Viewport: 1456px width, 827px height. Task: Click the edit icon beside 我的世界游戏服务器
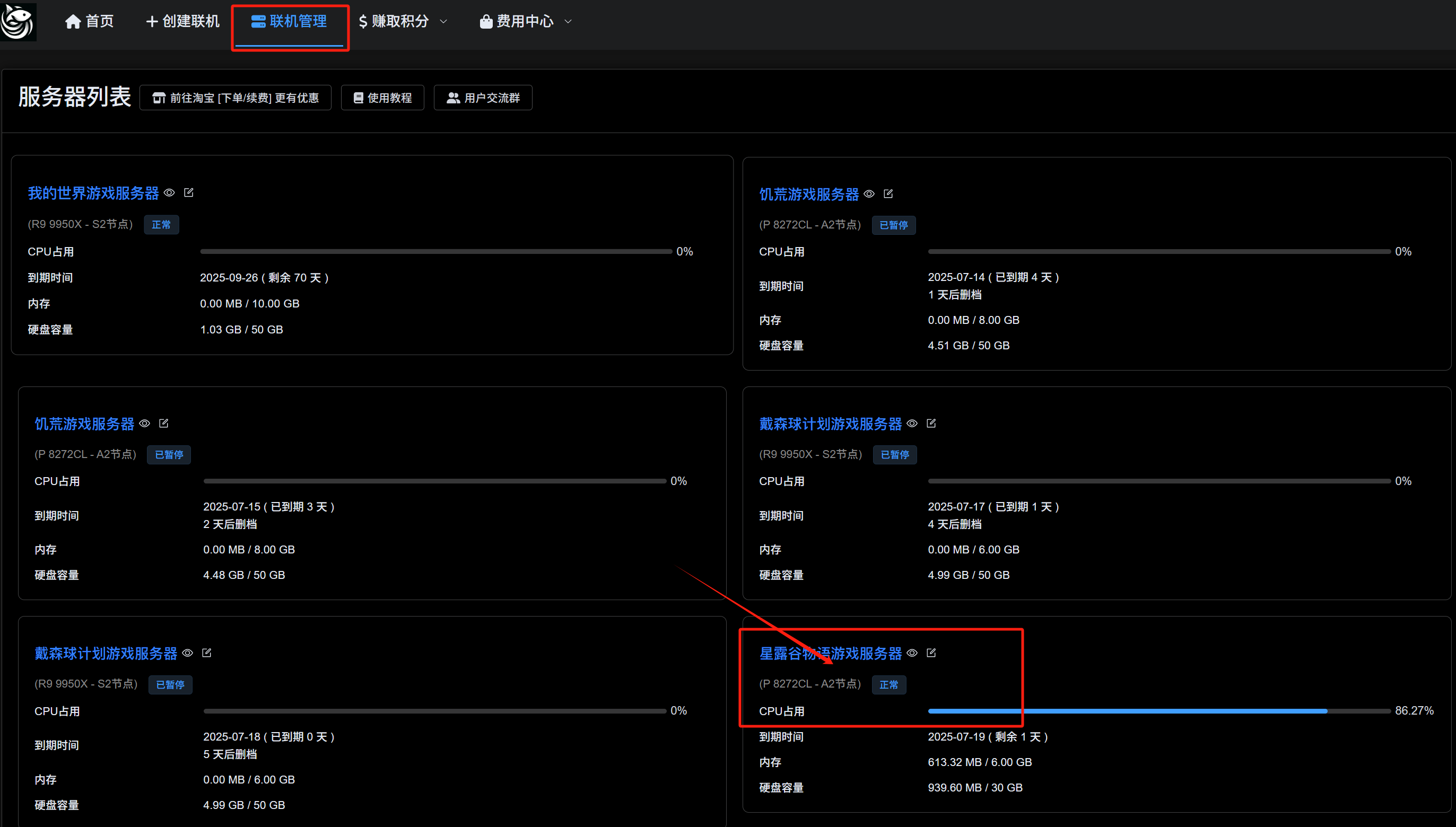(x=189, y=193)
